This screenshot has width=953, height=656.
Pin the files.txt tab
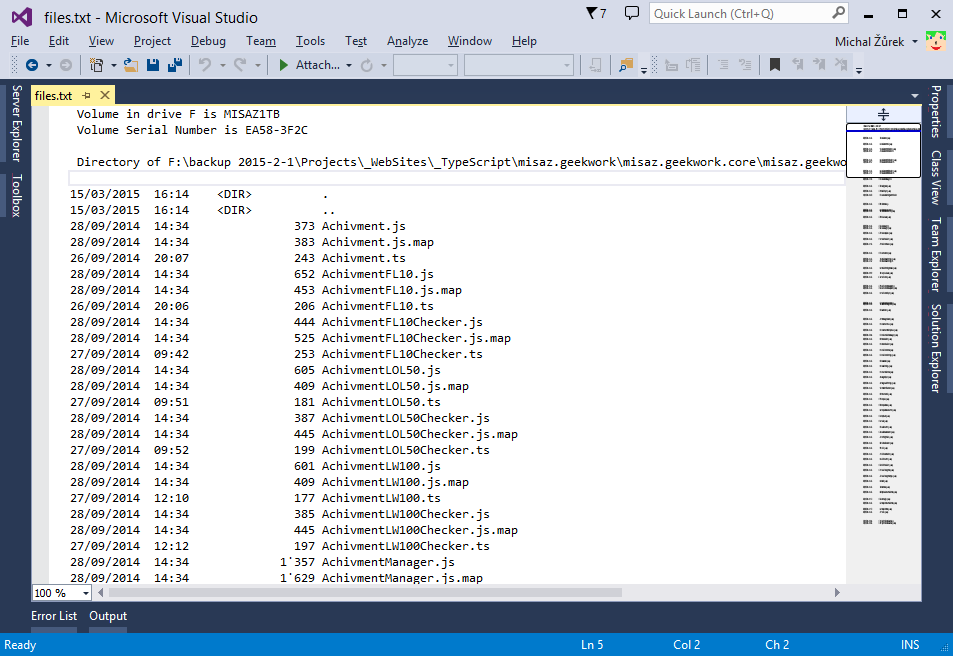88,95
